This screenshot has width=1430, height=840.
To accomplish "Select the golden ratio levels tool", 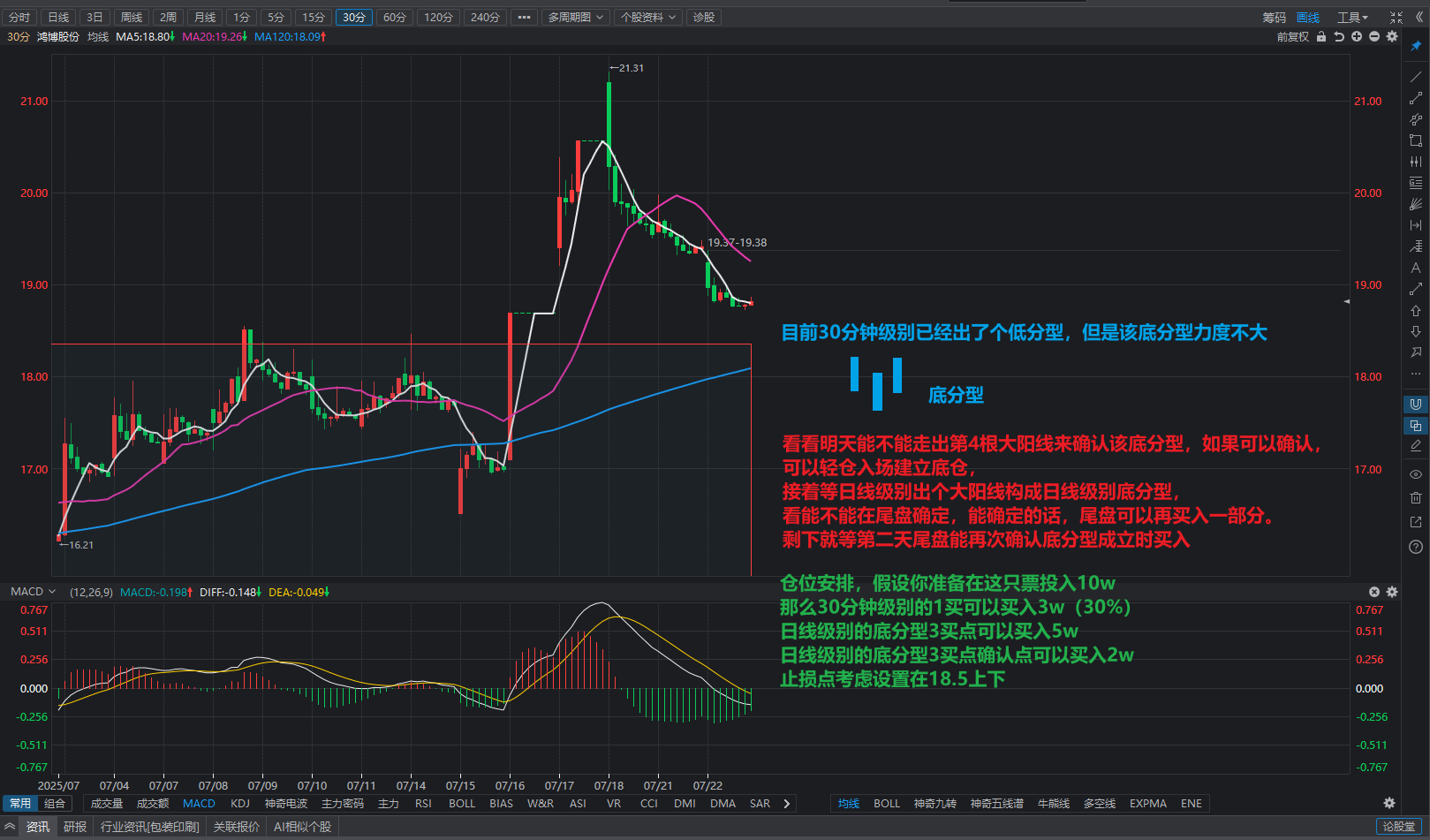I will click(x=1416, y=183).
